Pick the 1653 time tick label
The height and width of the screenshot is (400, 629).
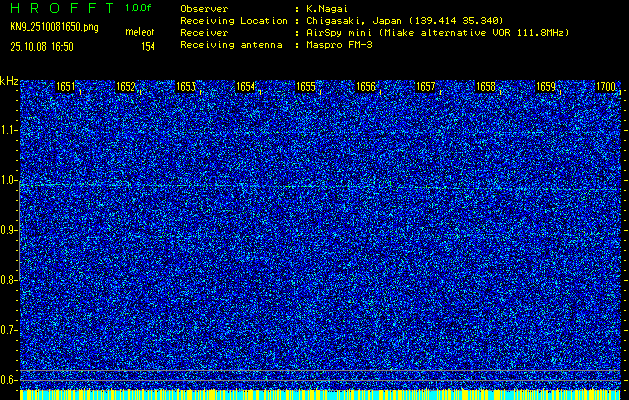186,88
